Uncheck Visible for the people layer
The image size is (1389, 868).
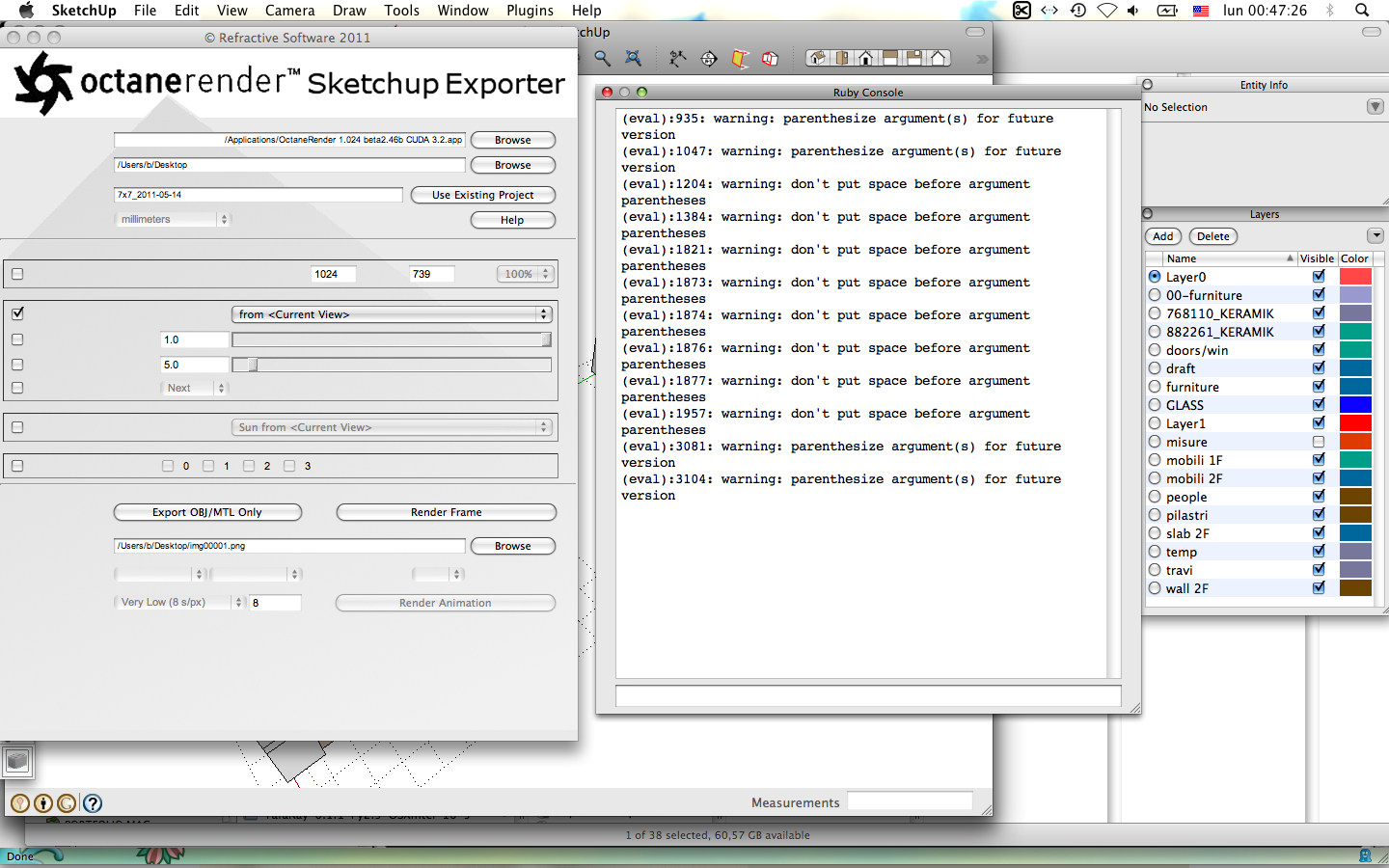point(1319,497)
